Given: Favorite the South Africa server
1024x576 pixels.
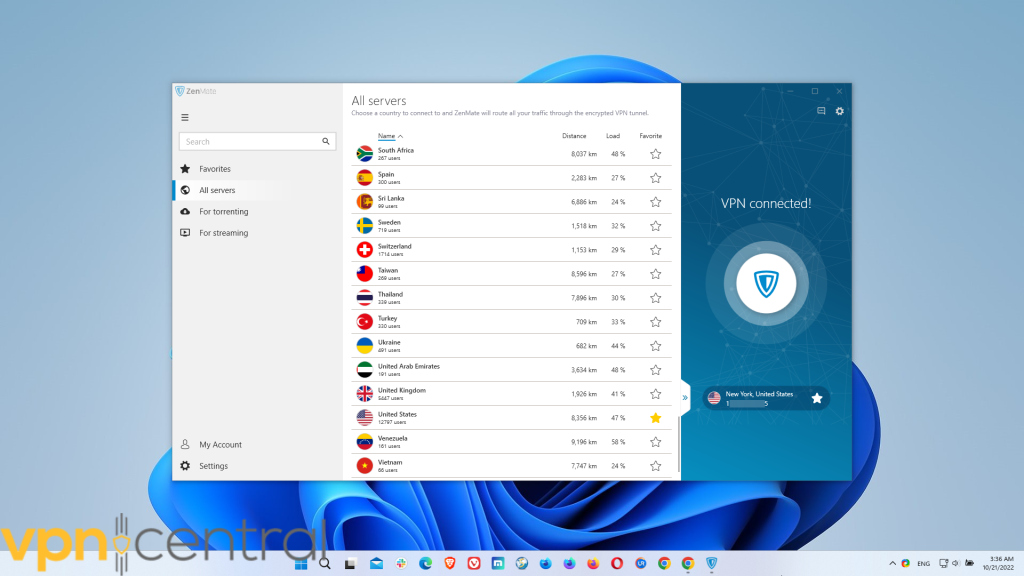Looking at the screenshot, I should [656, 154].
